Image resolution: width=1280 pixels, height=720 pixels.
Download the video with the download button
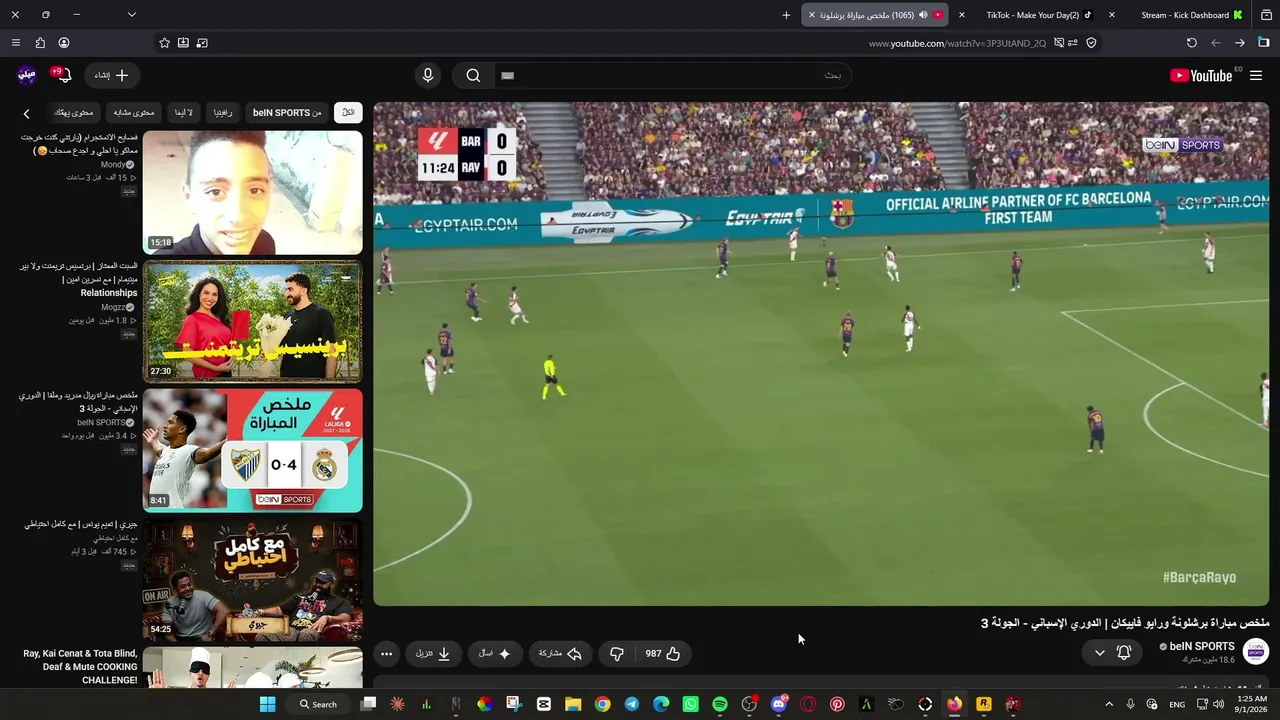point(433,653)
